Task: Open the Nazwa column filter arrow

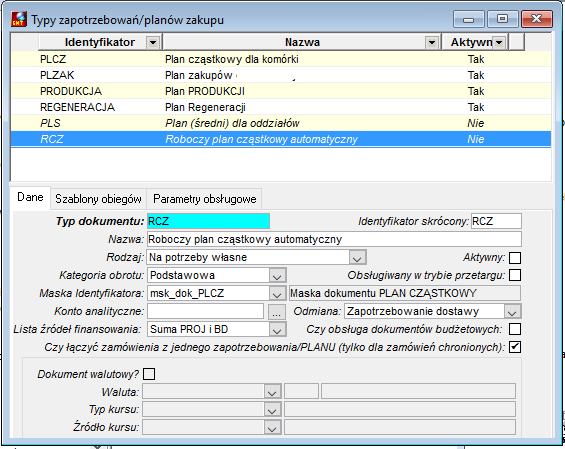Action: 431,43
